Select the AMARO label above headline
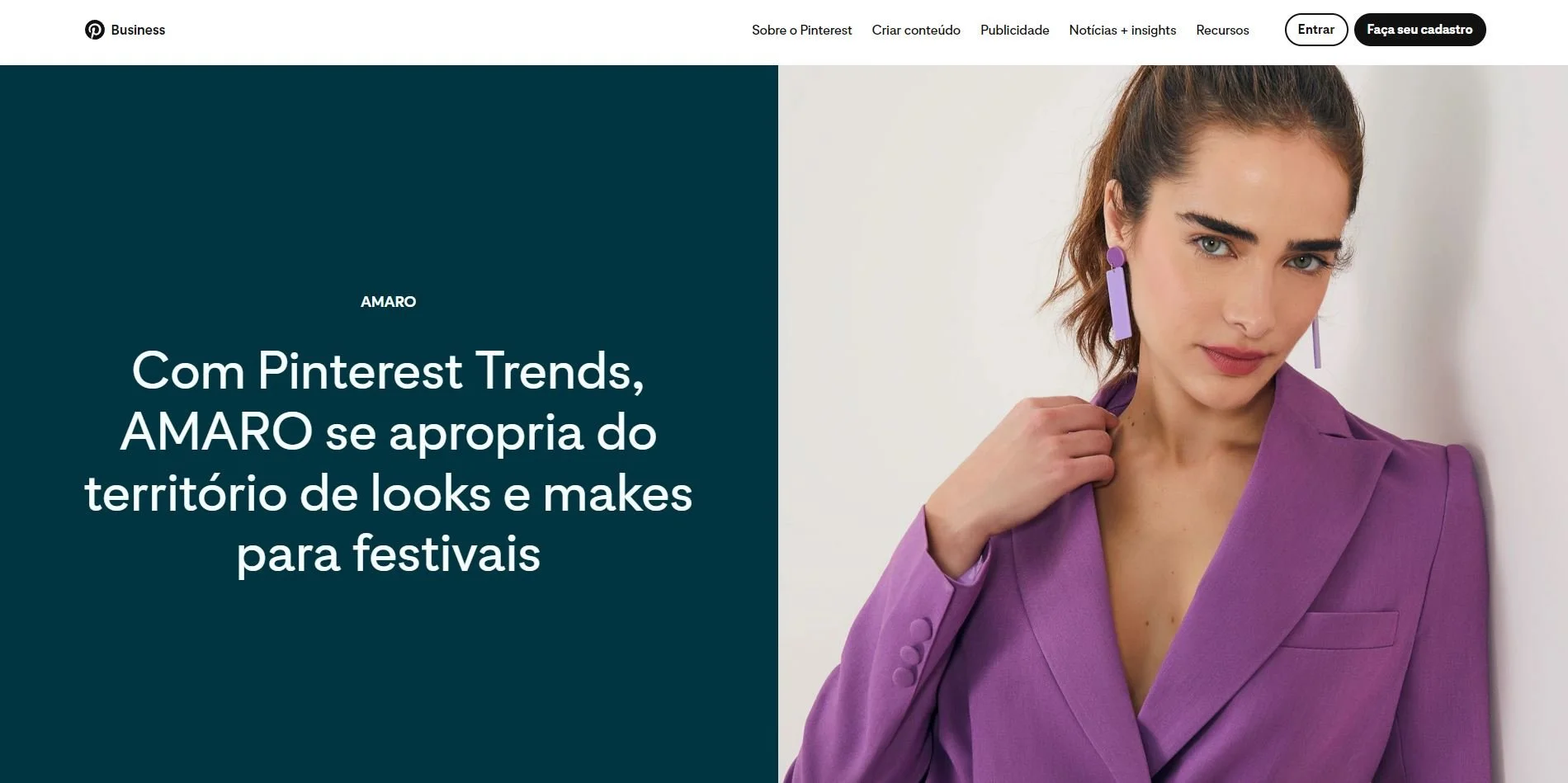This screenshot has width=1568, height=783. click(x=388, y=302)
